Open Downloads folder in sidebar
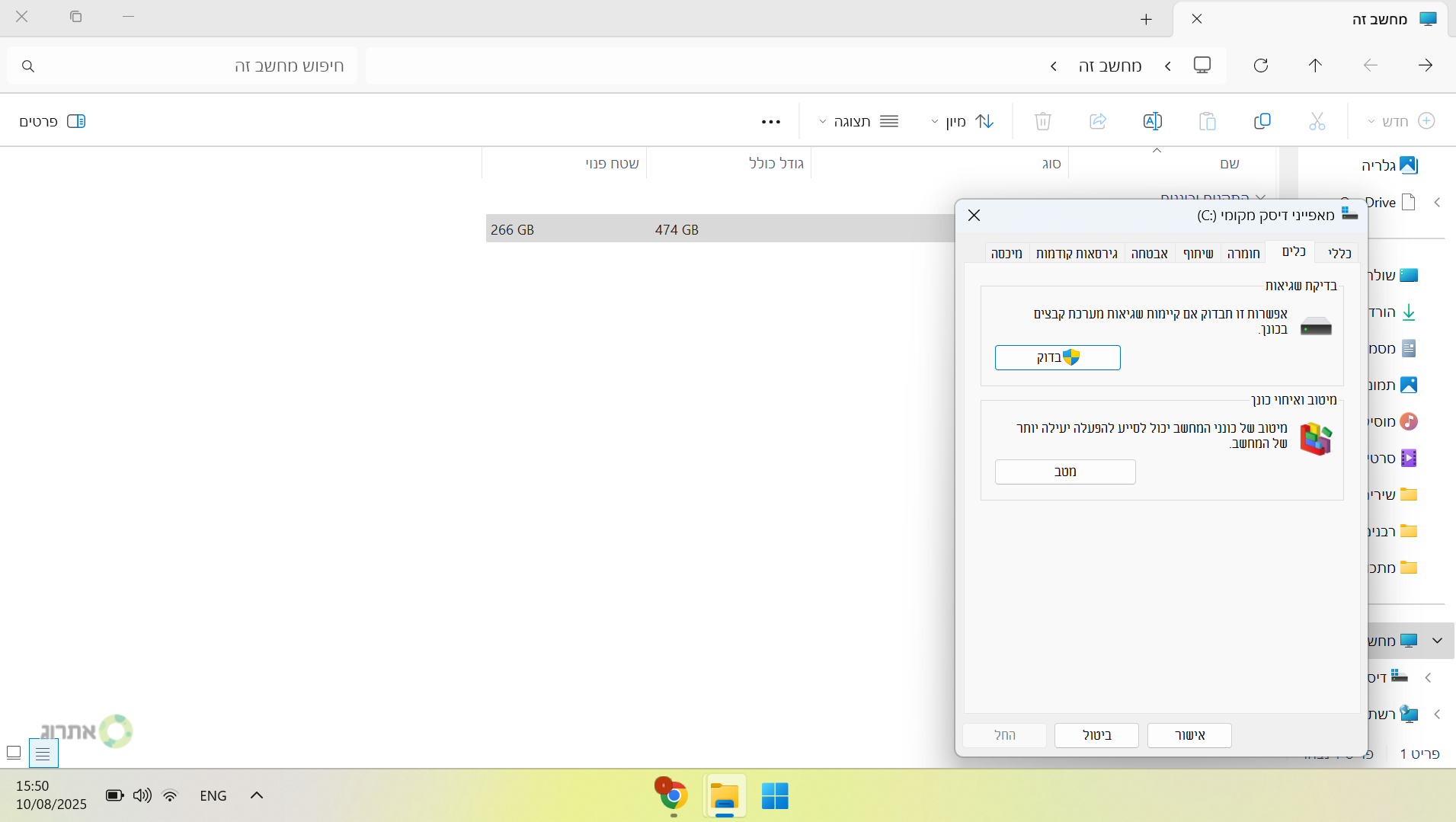 coord(1392,312)
